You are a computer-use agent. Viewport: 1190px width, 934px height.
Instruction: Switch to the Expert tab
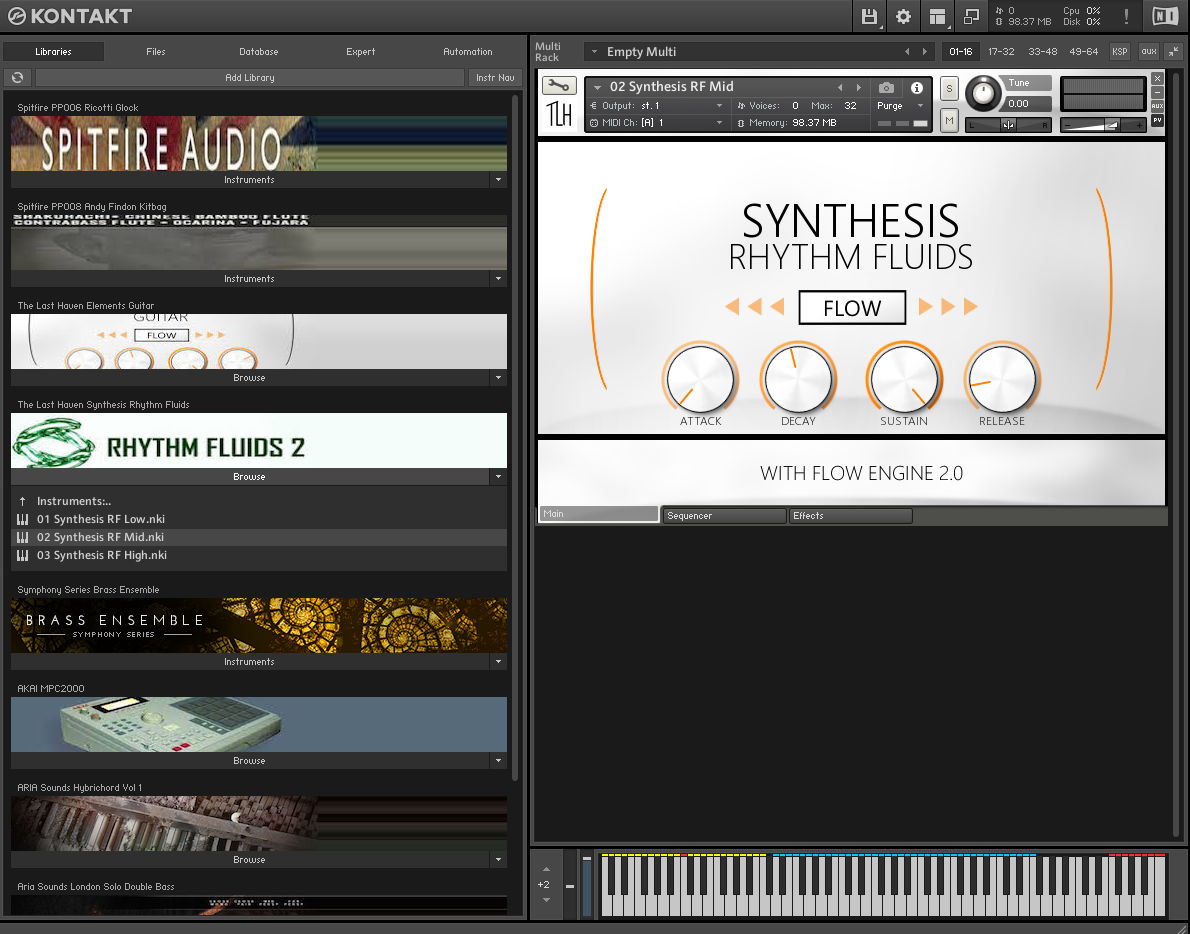click(x=360, y=52)
